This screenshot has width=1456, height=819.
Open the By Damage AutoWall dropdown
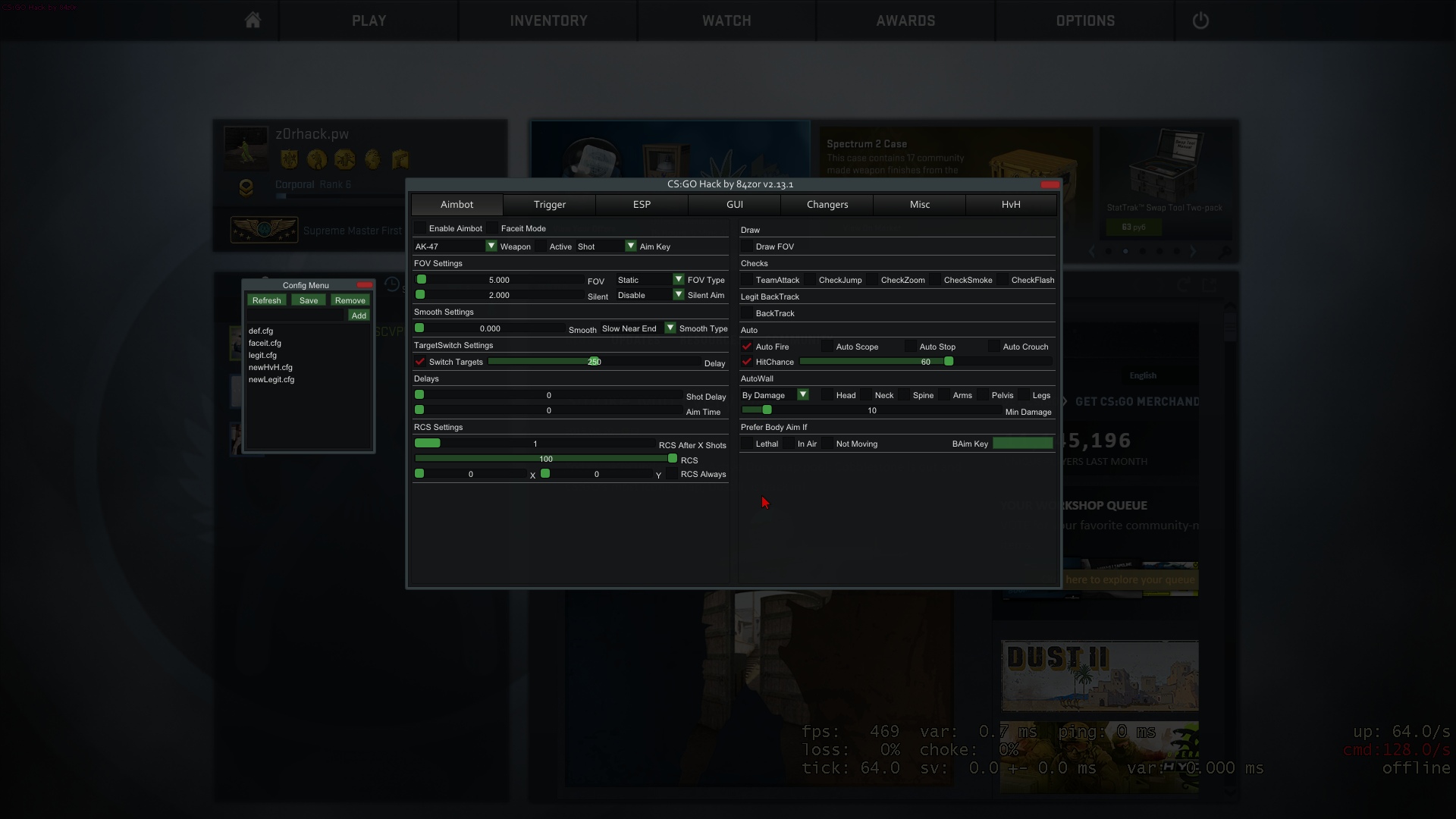point(775,395)
